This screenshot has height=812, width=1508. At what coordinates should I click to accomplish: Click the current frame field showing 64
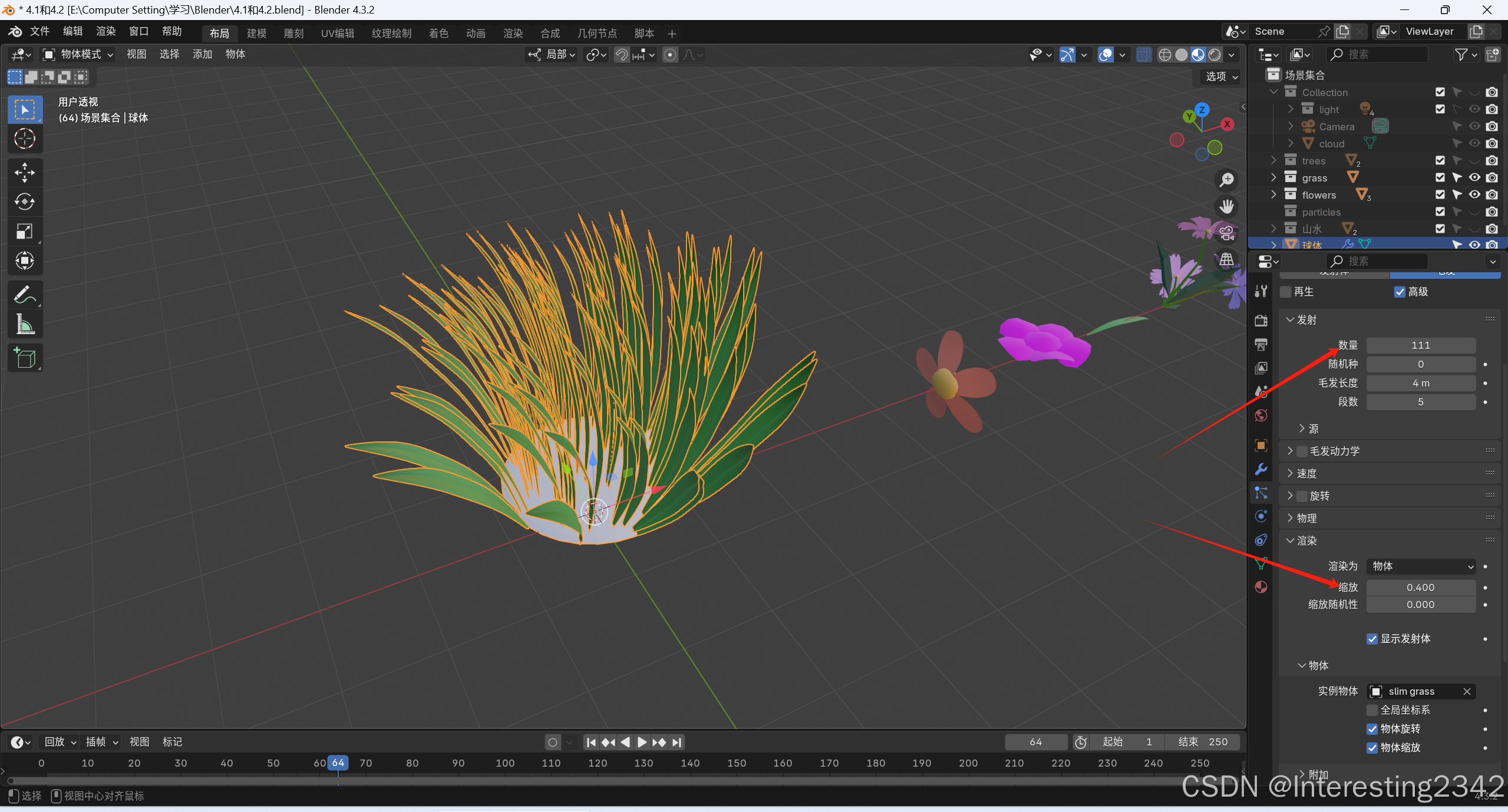coord(1035,742)
